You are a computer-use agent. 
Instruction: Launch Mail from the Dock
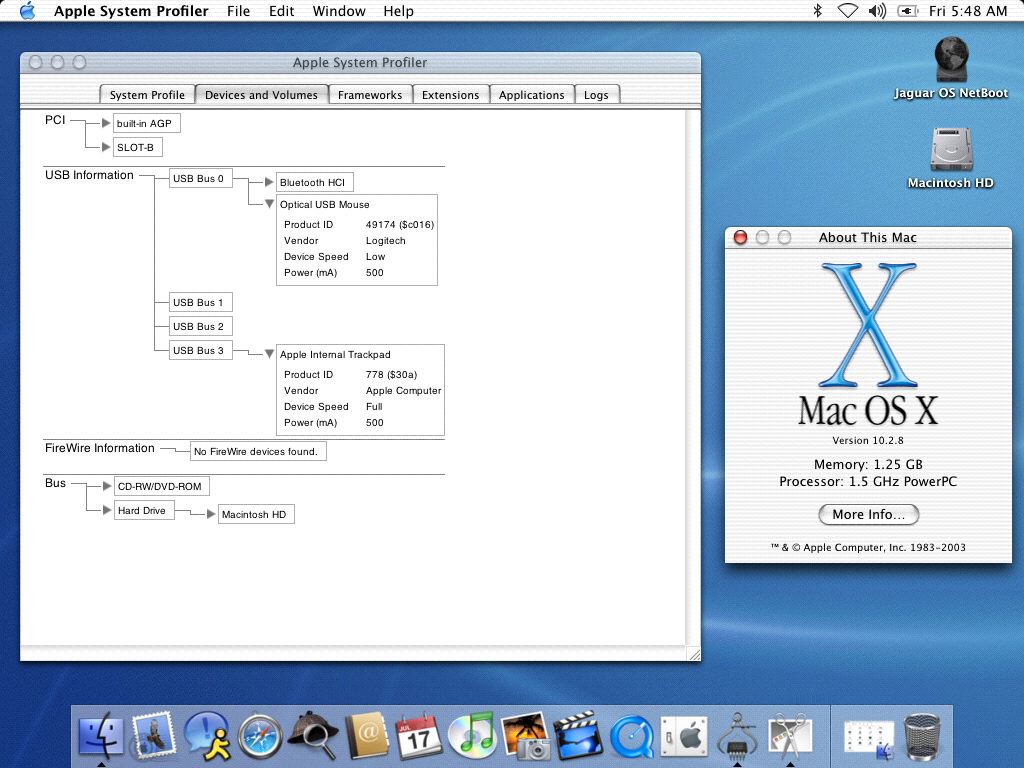pos(153,736)
